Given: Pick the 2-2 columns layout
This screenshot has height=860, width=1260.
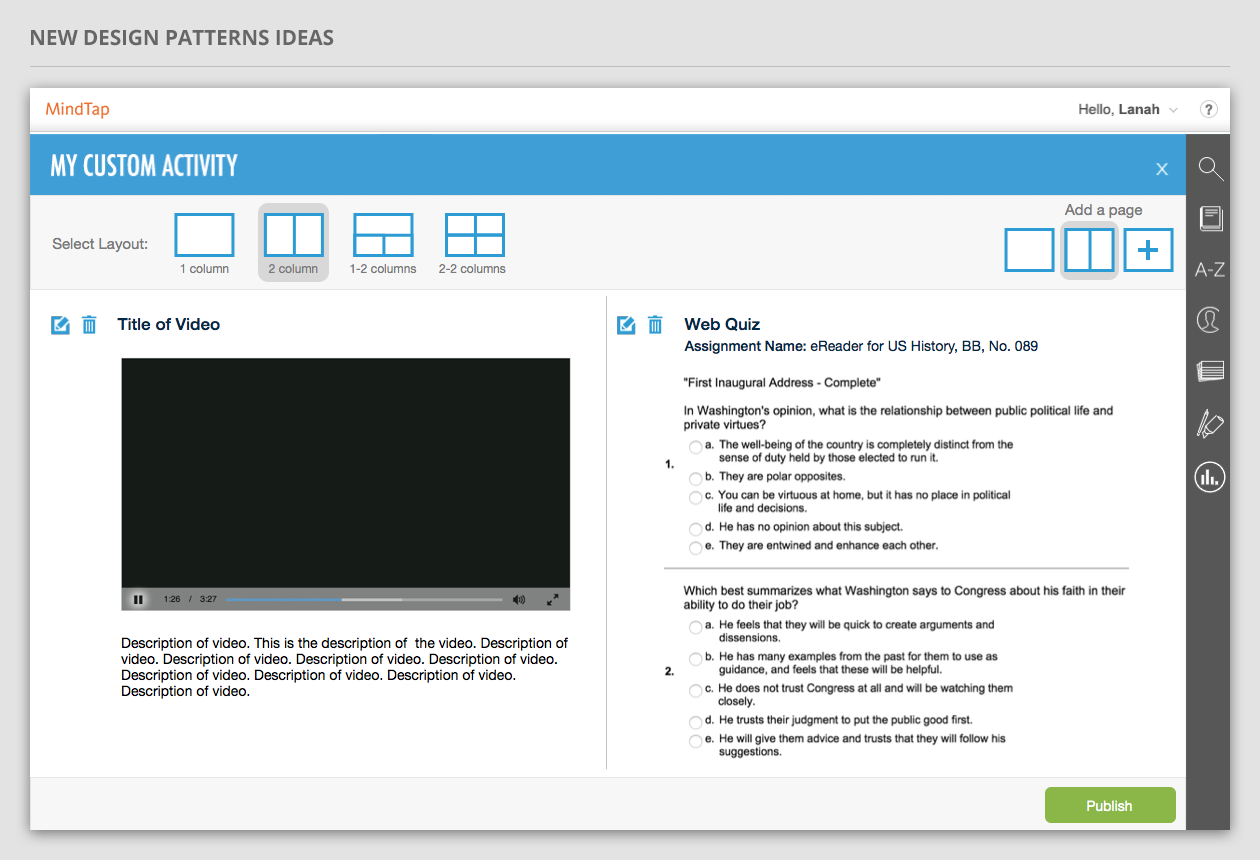Looking at the screenshot, I should click(474, 236).
